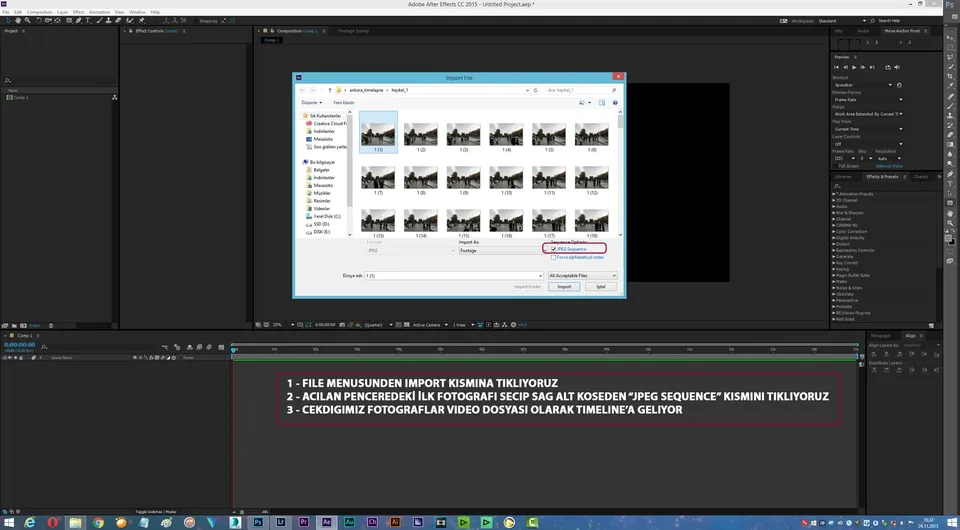Screen dimensions: 960x530
Task: Select the Eraser tool
Action: [x=118, y=20]
